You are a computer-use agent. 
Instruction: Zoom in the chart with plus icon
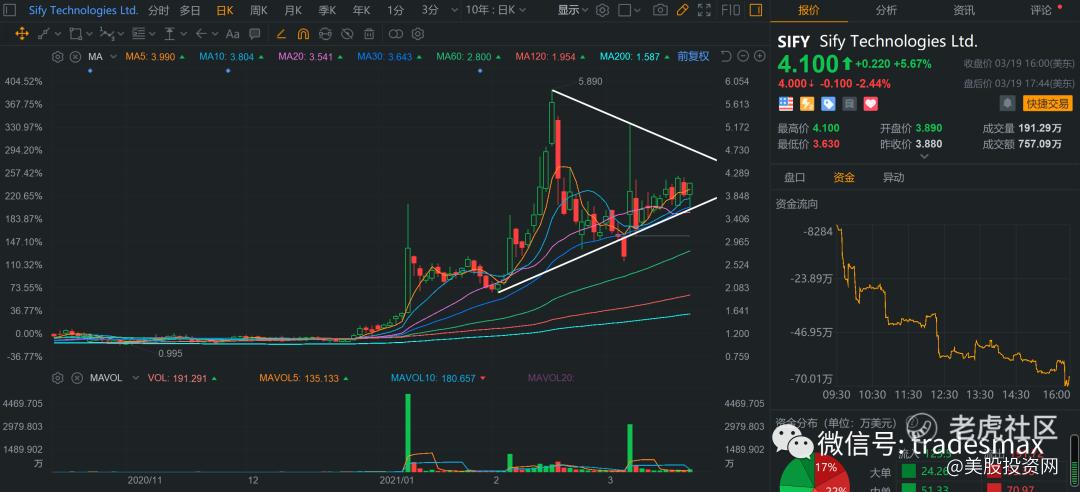(x=758, y=57)
